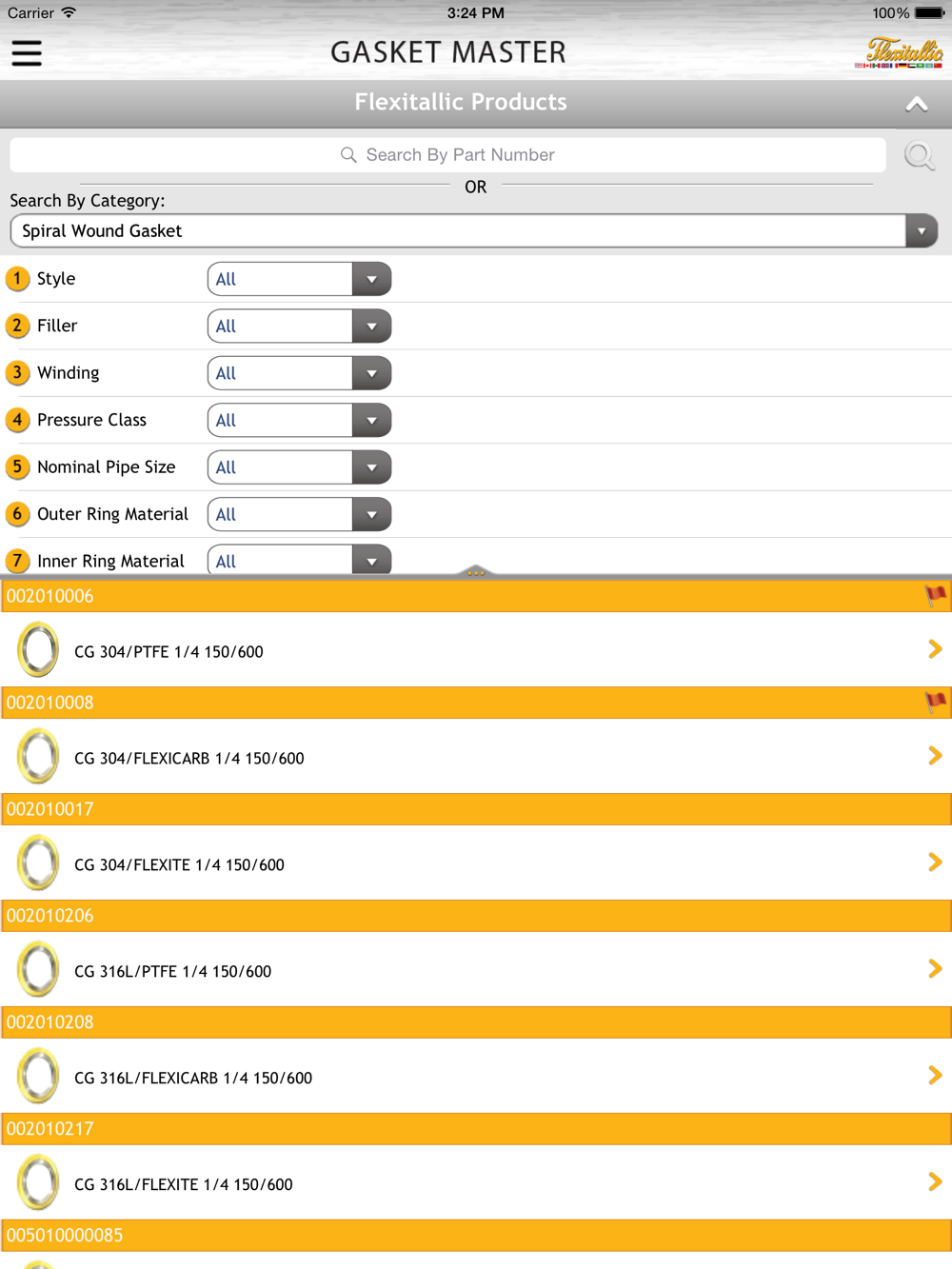Collapse the Flexitallic Products panel

(917, 104)
